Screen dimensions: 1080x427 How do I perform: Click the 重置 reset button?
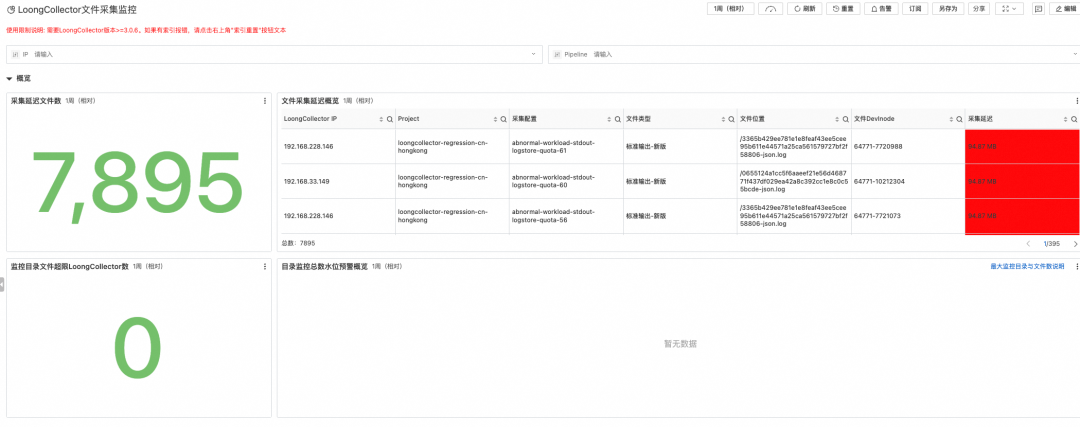841,9
